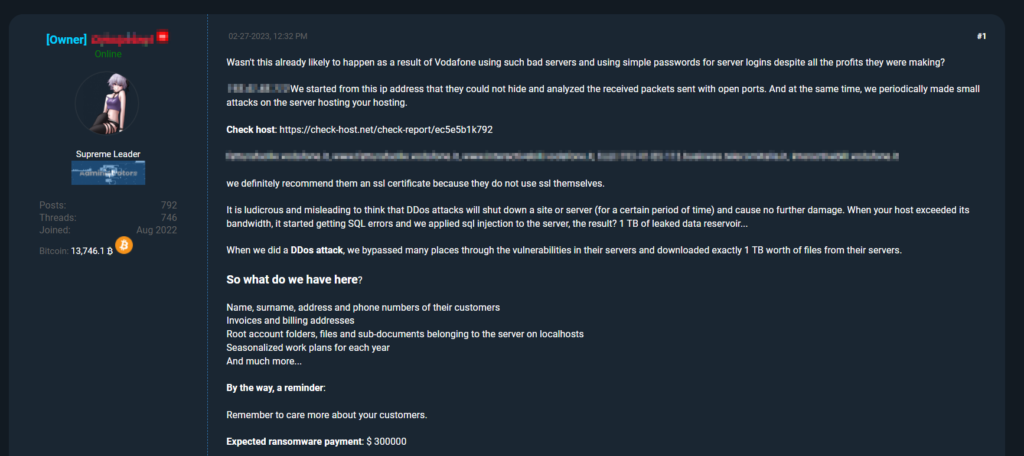Click the [Owner] tag label
The width and height of the screenshot is (1024, 456).
tap(67, 39)
